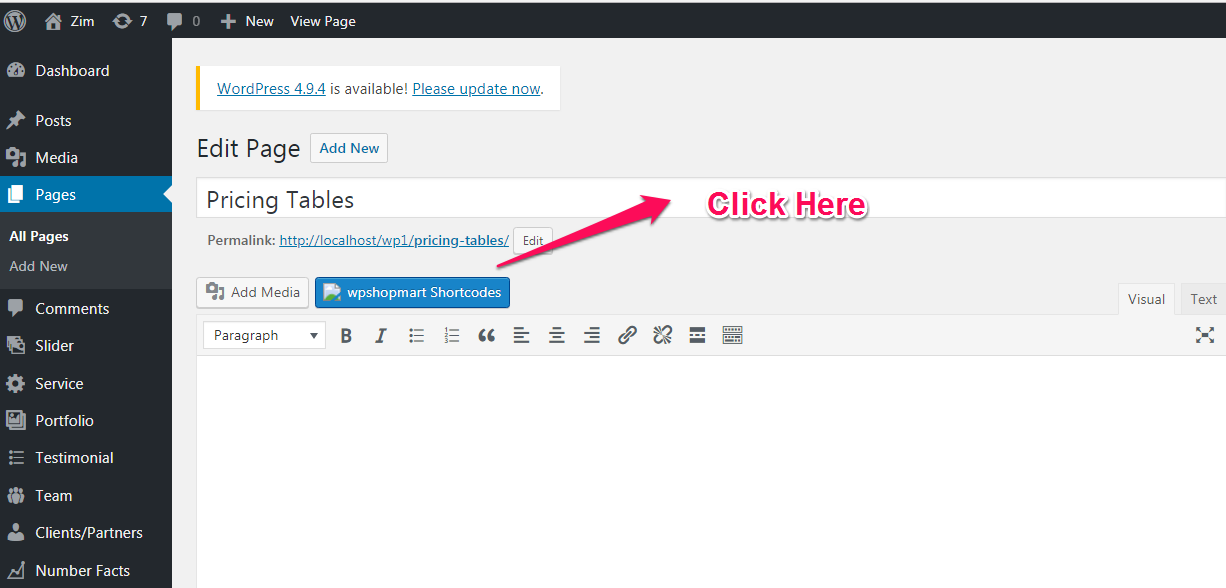Screen dimensions: 1226x588
Task: Click the WordPress 4.9.4 link
Action: tap(271, 88)
